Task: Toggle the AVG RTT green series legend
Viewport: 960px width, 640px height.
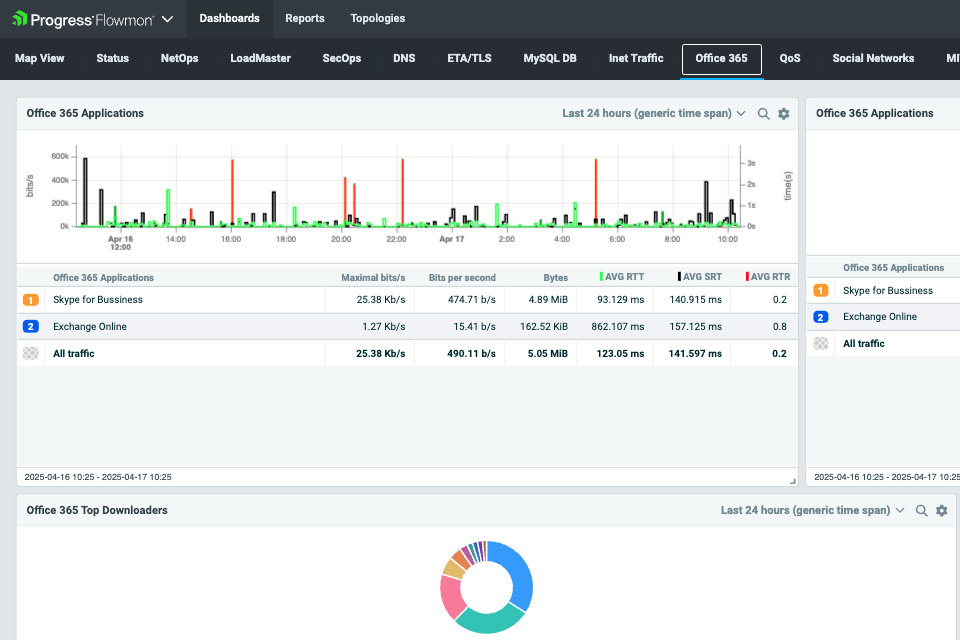Action: 622,277
